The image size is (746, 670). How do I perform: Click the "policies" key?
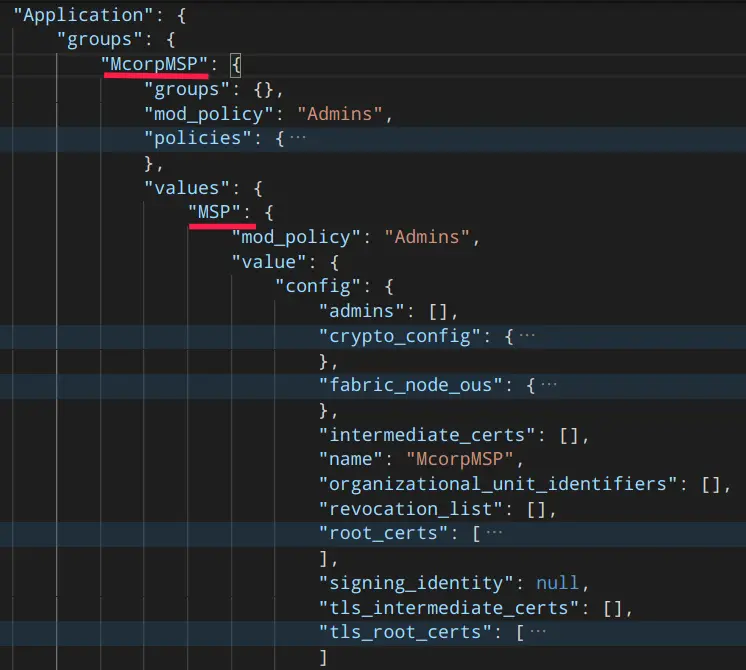pos(198,138)
